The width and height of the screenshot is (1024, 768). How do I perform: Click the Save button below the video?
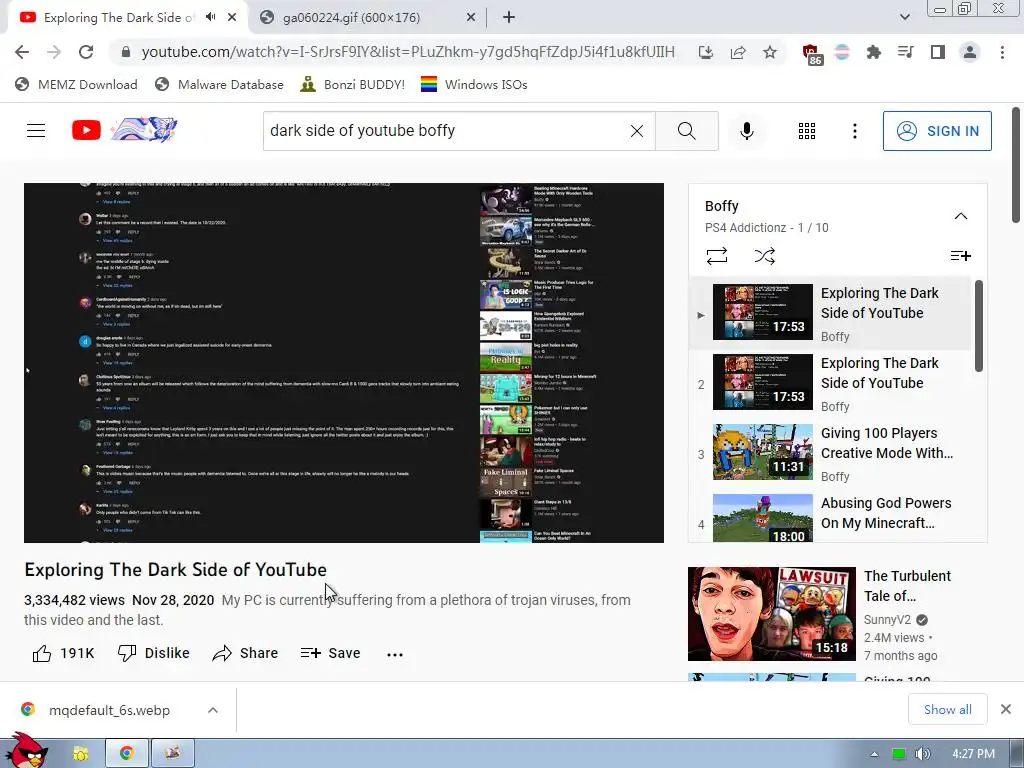coord(330,653)
